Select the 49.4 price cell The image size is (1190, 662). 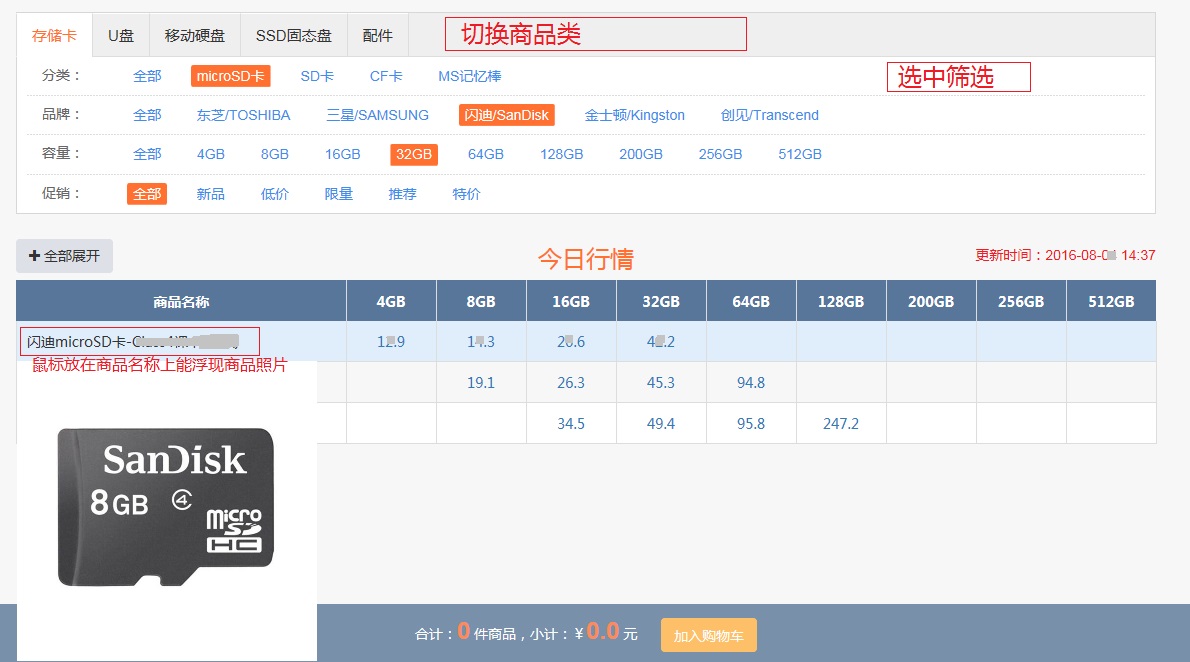[x=661, y=424]
